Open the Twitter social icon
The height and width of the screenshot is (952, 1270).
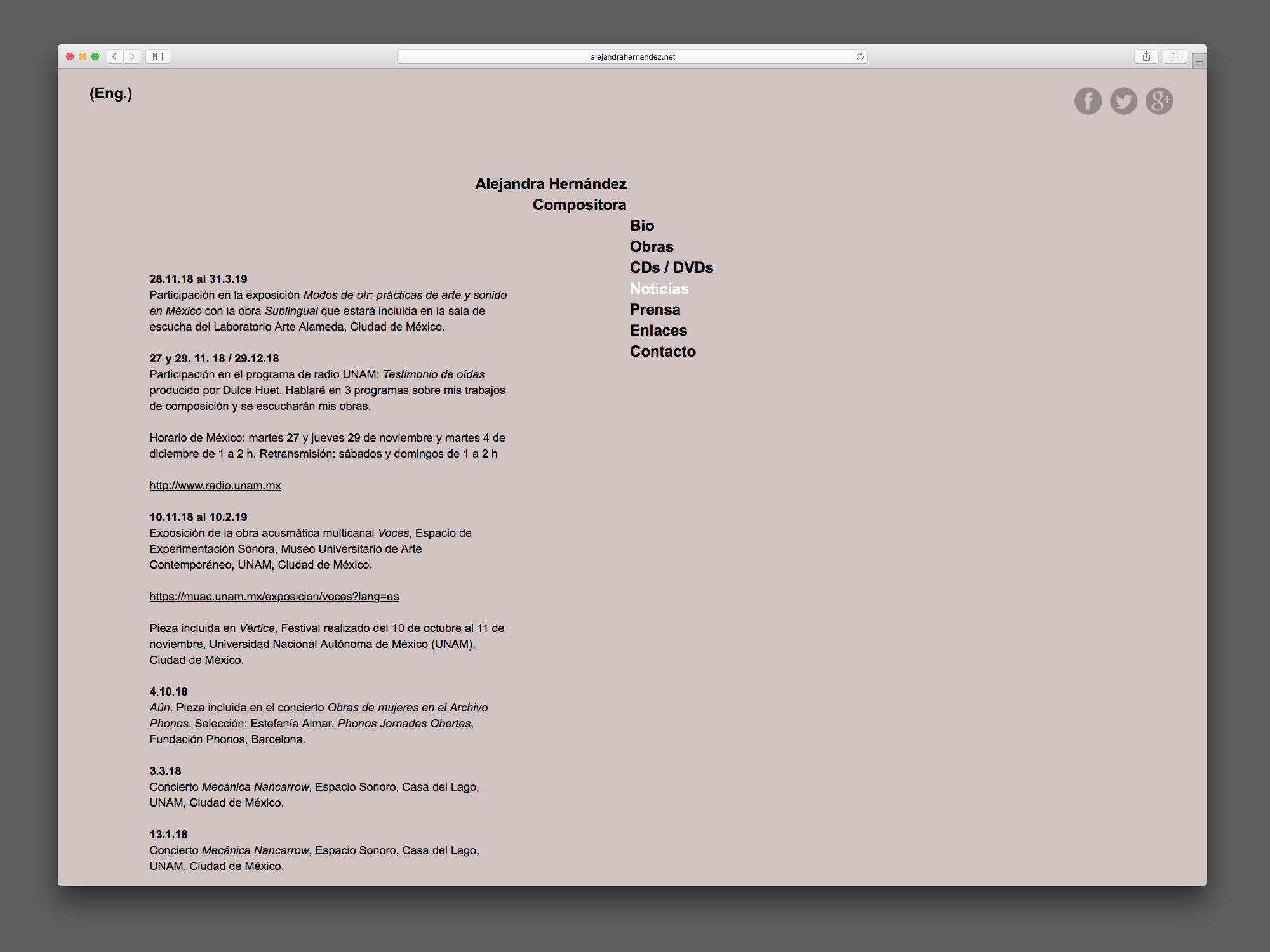click(1123, 101)
